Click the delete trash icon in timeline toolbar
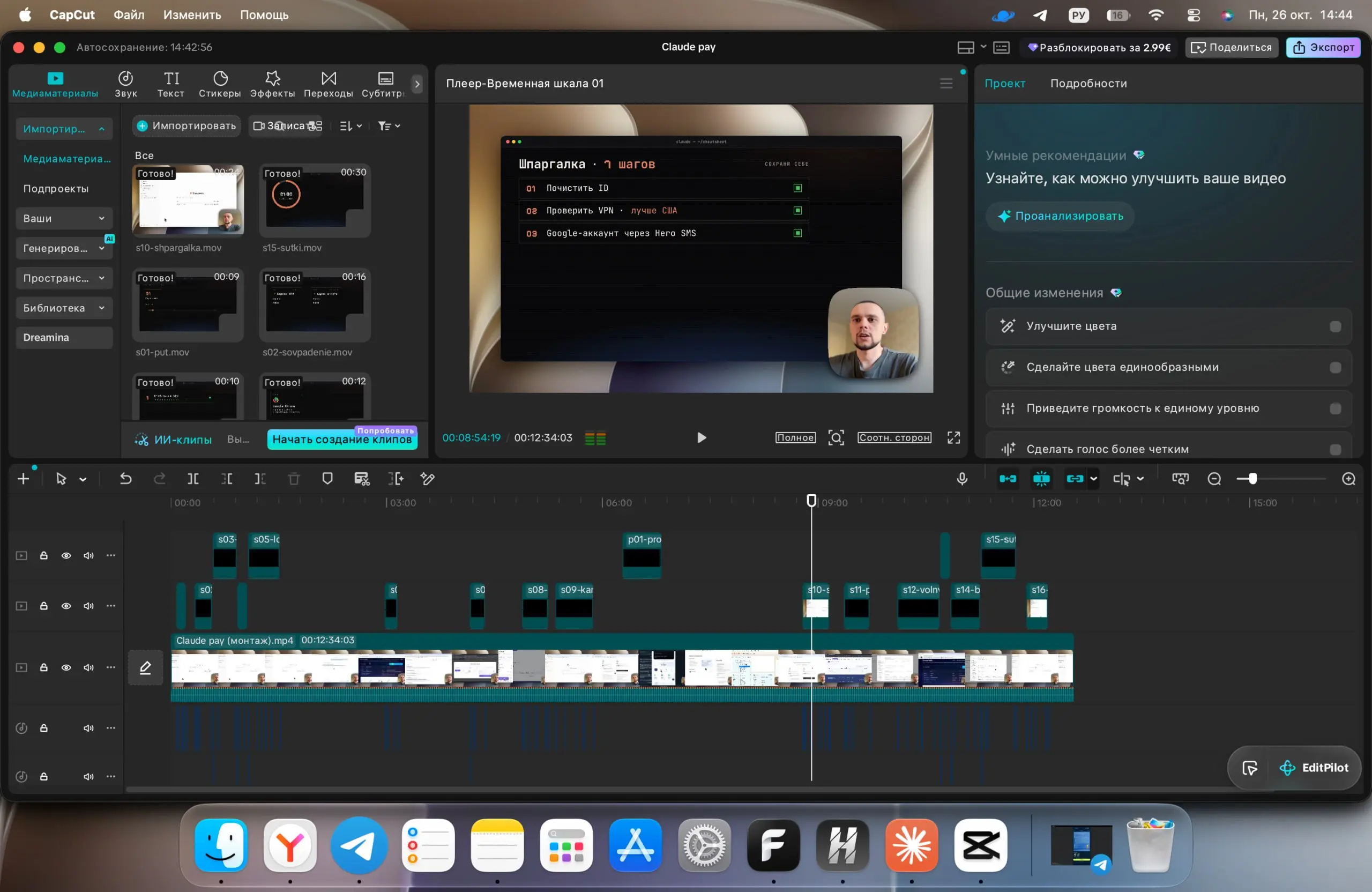Viewport: 1372px width, 892px height. tap(294, 479)
